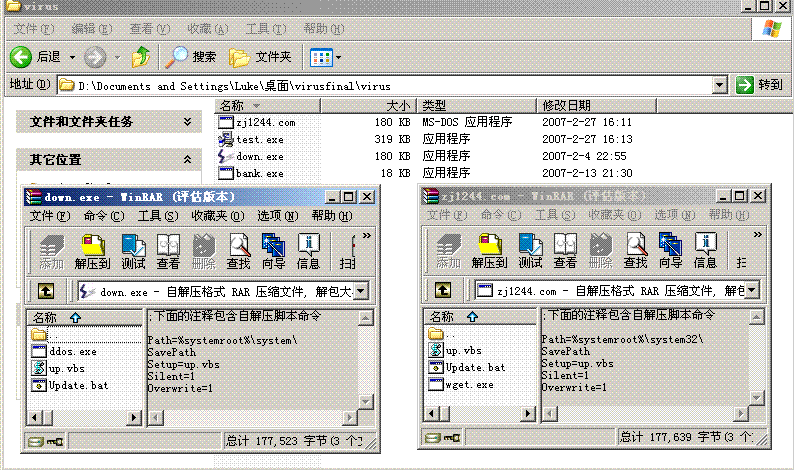794x470 pixels.
Task: Toggle the 文件夹 folders pane button
Action: pyautogui.click(x=261, y=57)
